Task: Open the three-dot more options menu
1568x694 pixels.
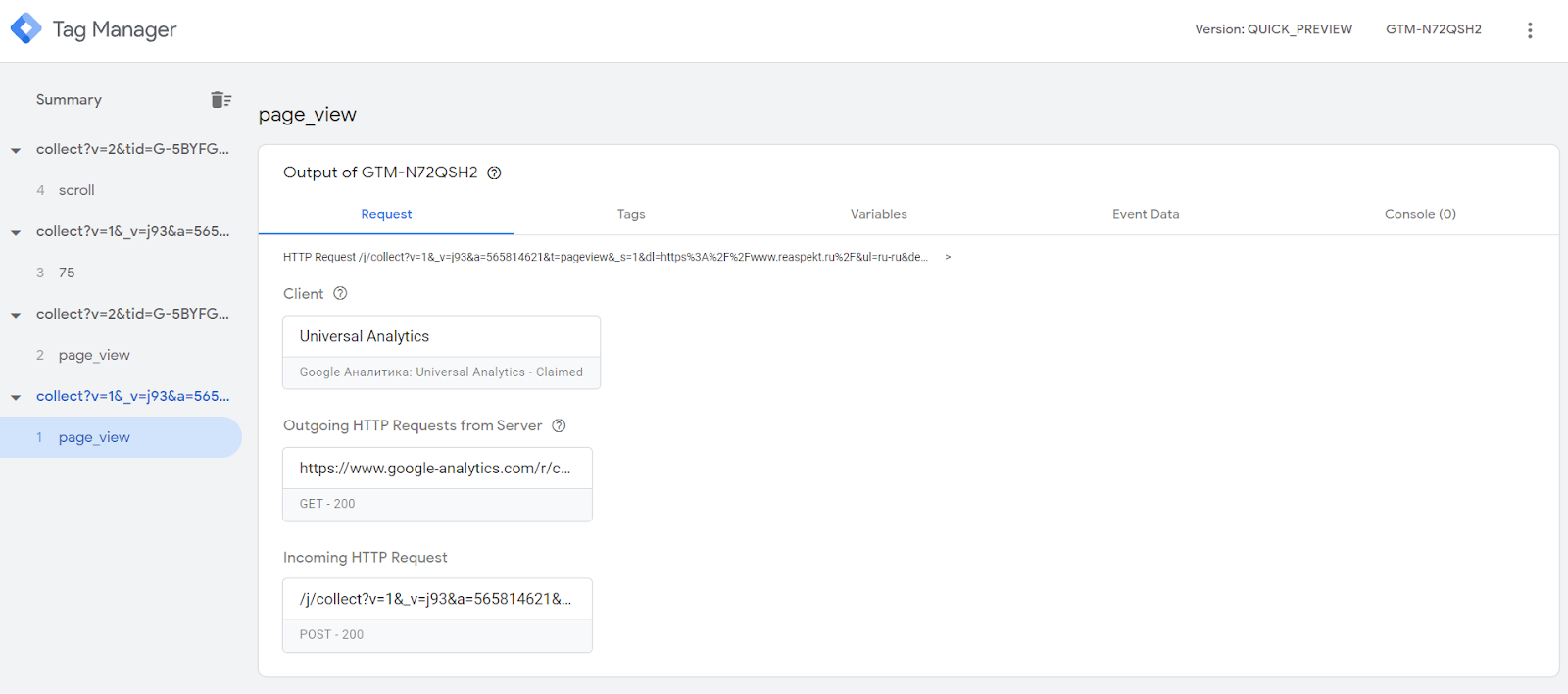Action: (1529, 30)
